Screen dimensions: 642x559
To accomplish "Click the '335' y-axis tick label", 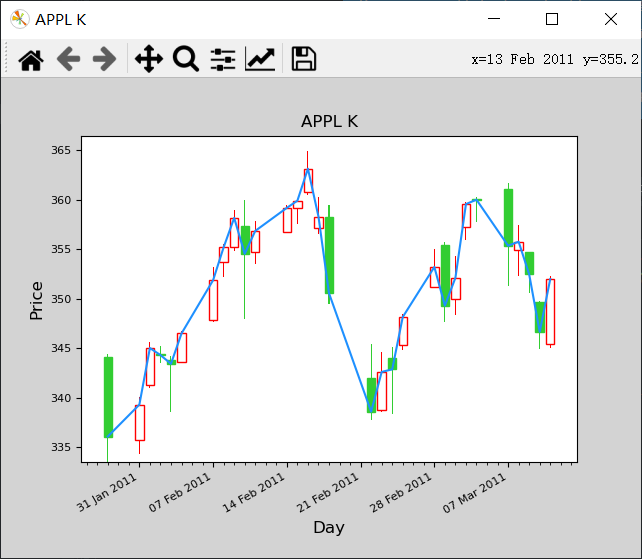I will tap(61, 448).
